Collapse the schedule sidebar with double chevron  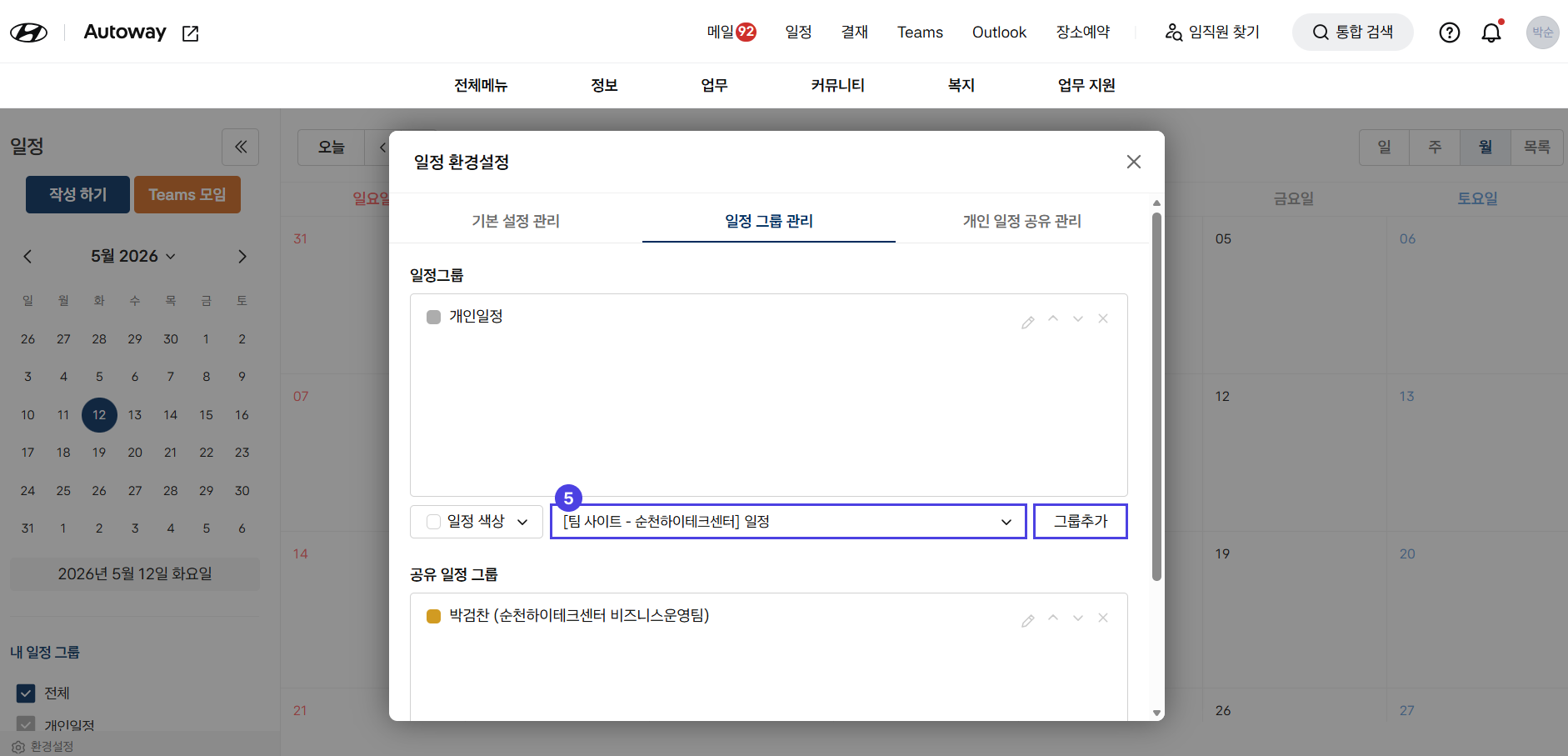[x=240, y=148]
